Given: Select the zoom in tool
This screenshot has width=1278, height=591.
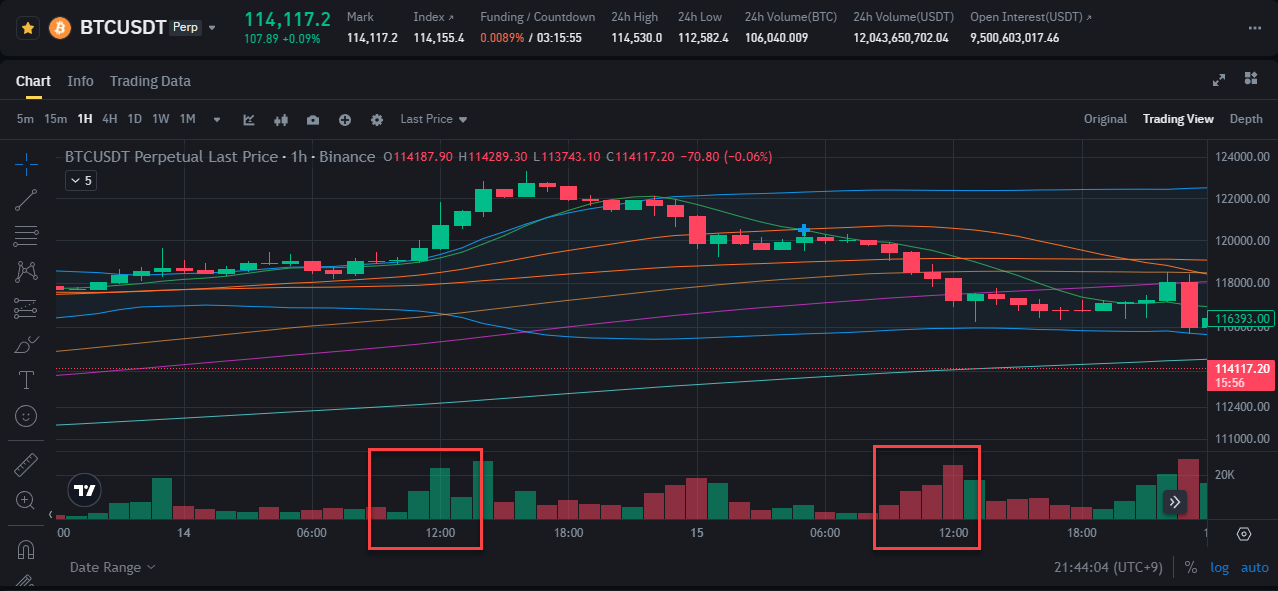Looking at the screenshot, I should pos(27,500).
